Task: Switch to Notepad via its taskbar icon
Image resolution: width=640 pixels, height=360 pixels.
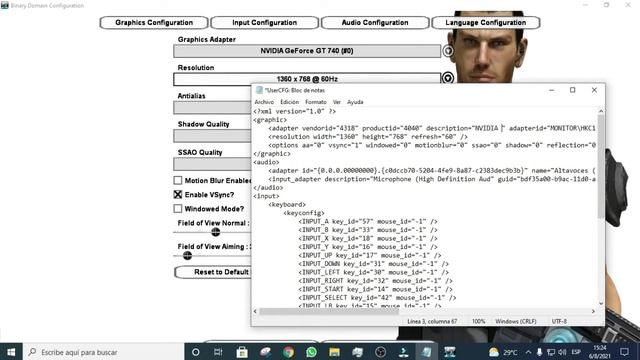Action: (426, 352)
